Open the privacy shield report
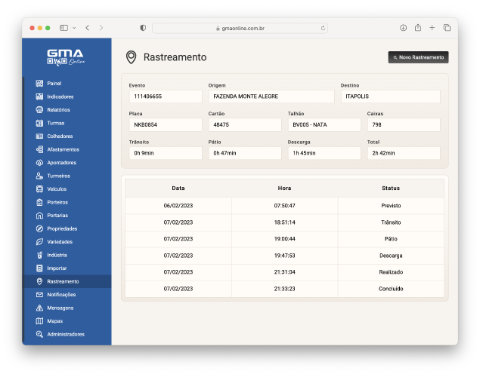Image resolution: width=480 pixels, height=377 pixels. [143, 28]
